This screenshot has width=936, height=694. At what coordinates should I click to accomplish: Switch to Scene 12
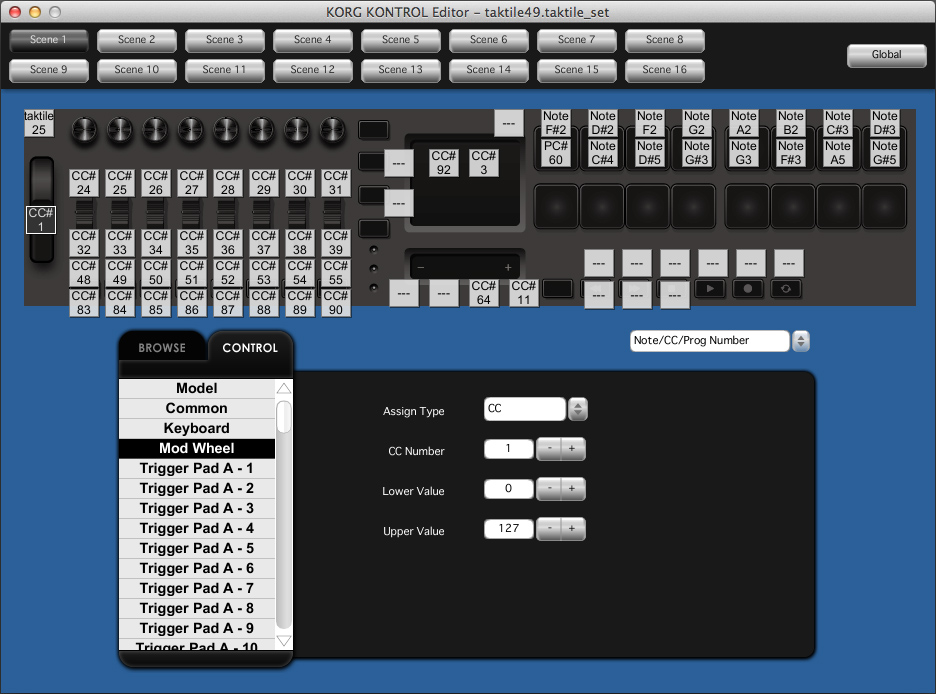312,70
